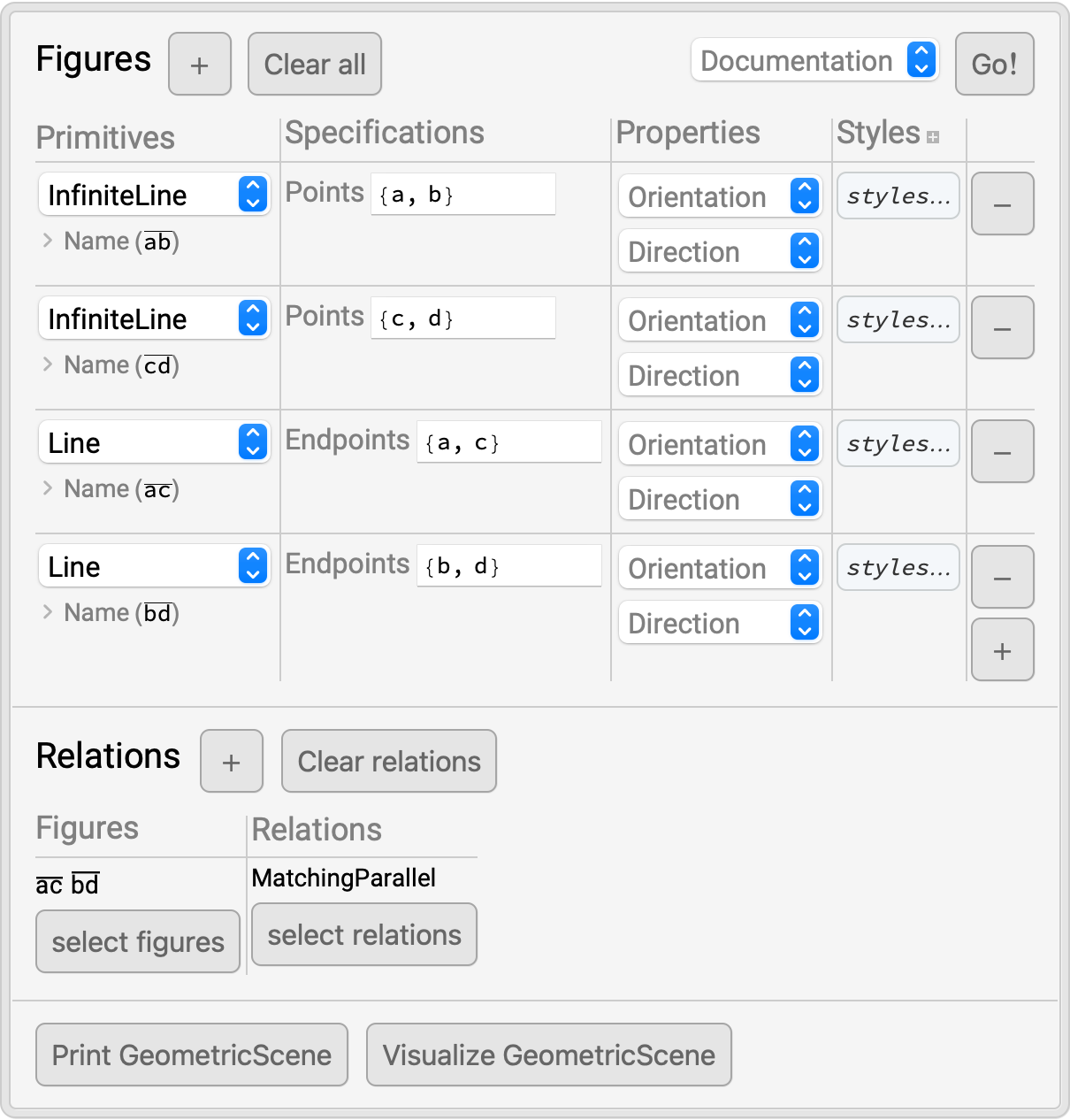Click the plus button next to Figures
The image size is (1070, 1120).
tap(200, 65)
